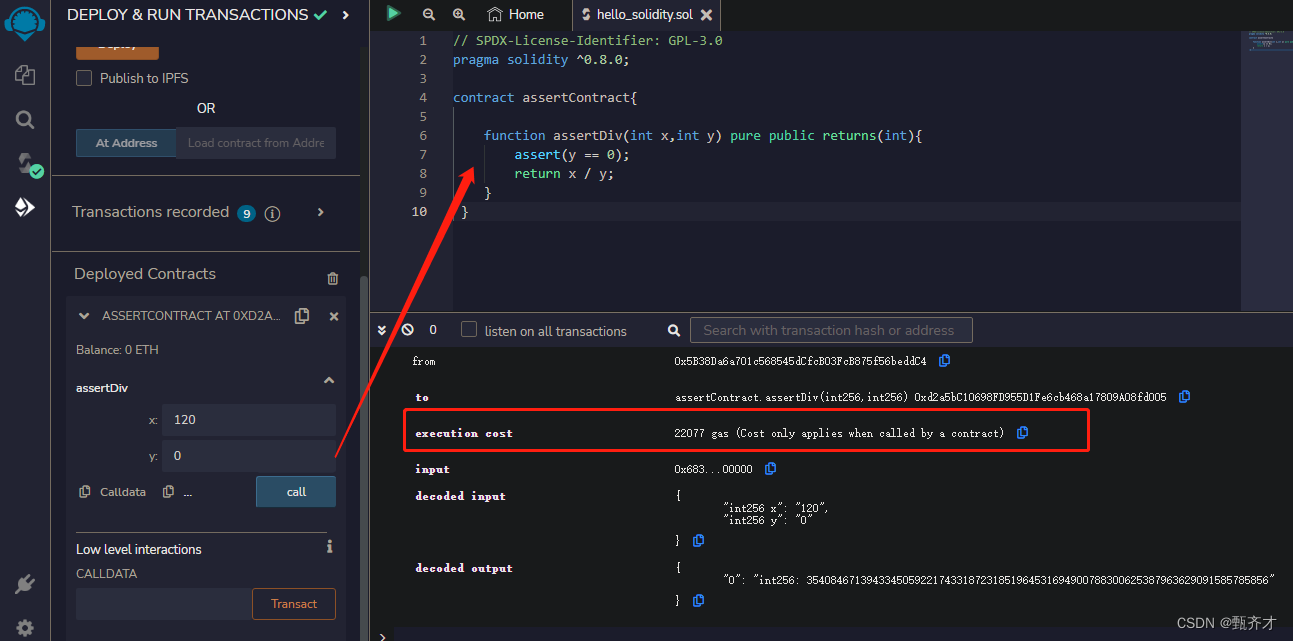Switch to the Home tab
The height and width of the screenshot is (641, 1293).
pos(516,14)
